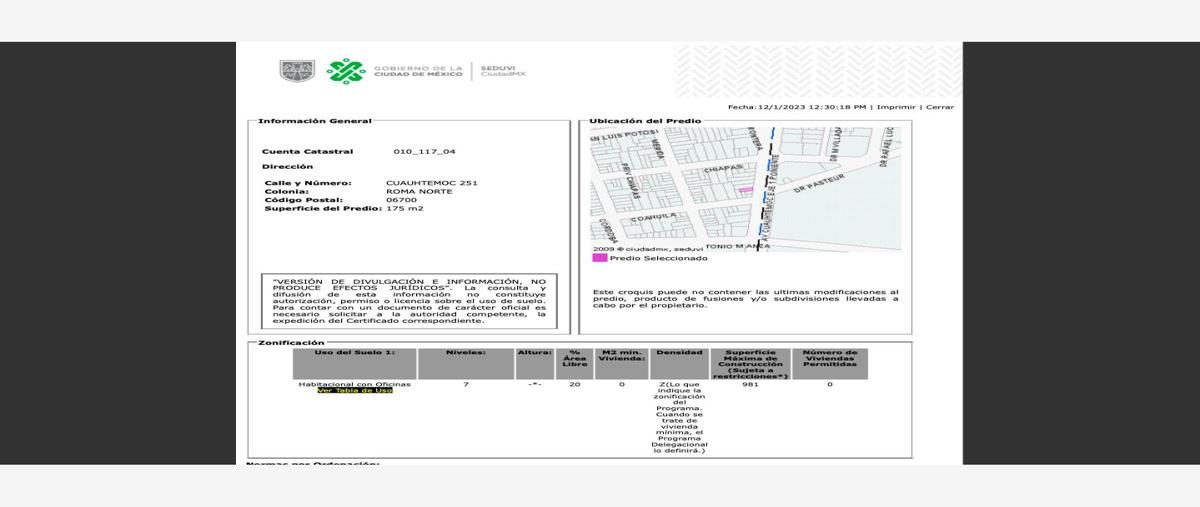Click the COAHUILA street label on map

coord(653,216)
